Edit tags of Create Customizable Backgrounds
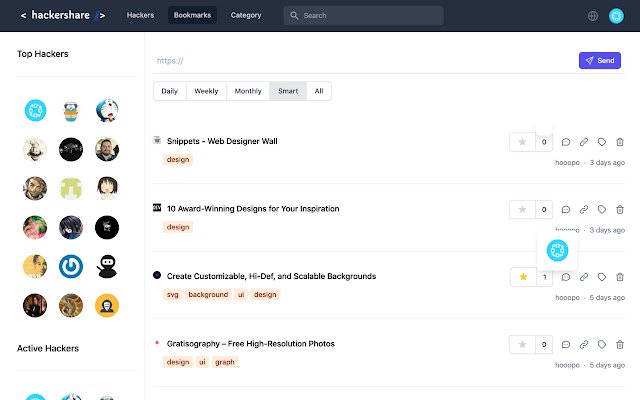This screenshot has width=640, height=400. [602, 277]
